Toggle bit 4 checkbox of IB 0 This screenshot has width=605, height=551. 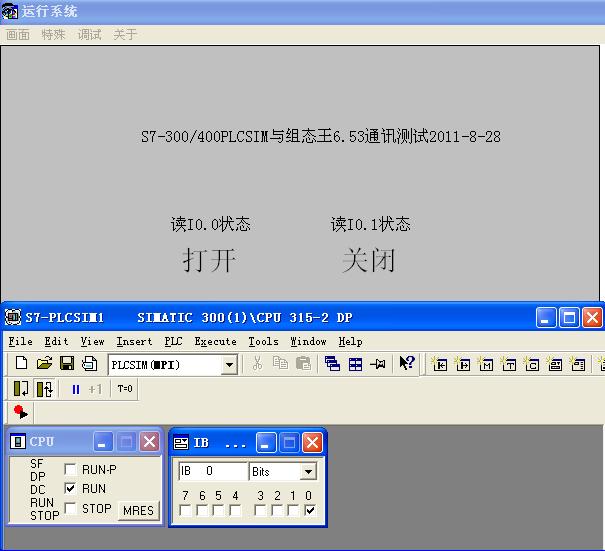(235, 510)
